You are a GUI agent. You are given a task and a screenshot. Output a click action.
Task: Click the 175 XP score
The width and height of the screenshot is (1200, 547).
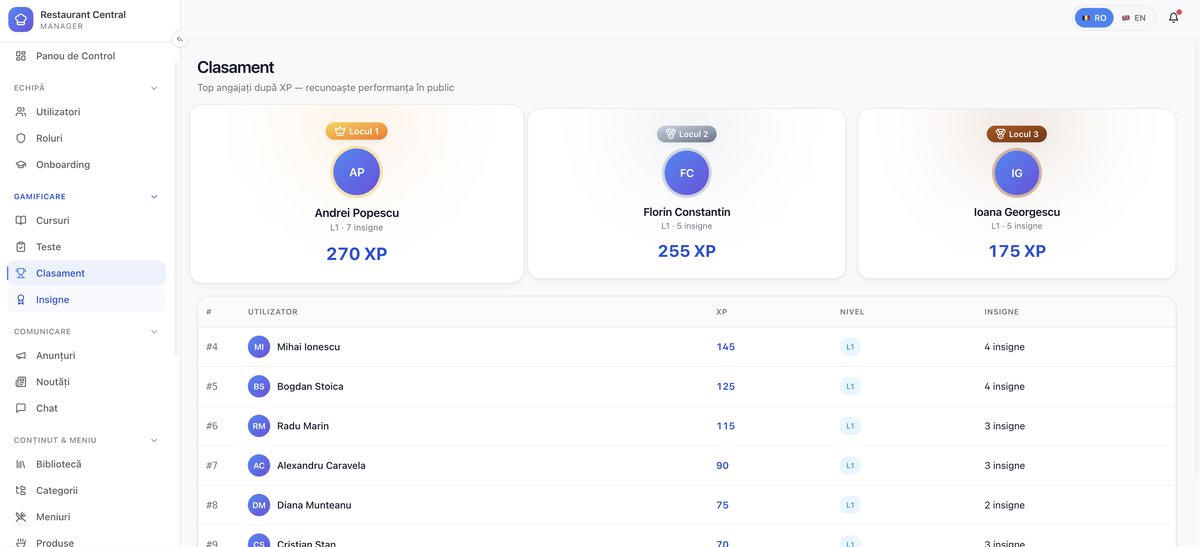click(x=1017, y=251)
